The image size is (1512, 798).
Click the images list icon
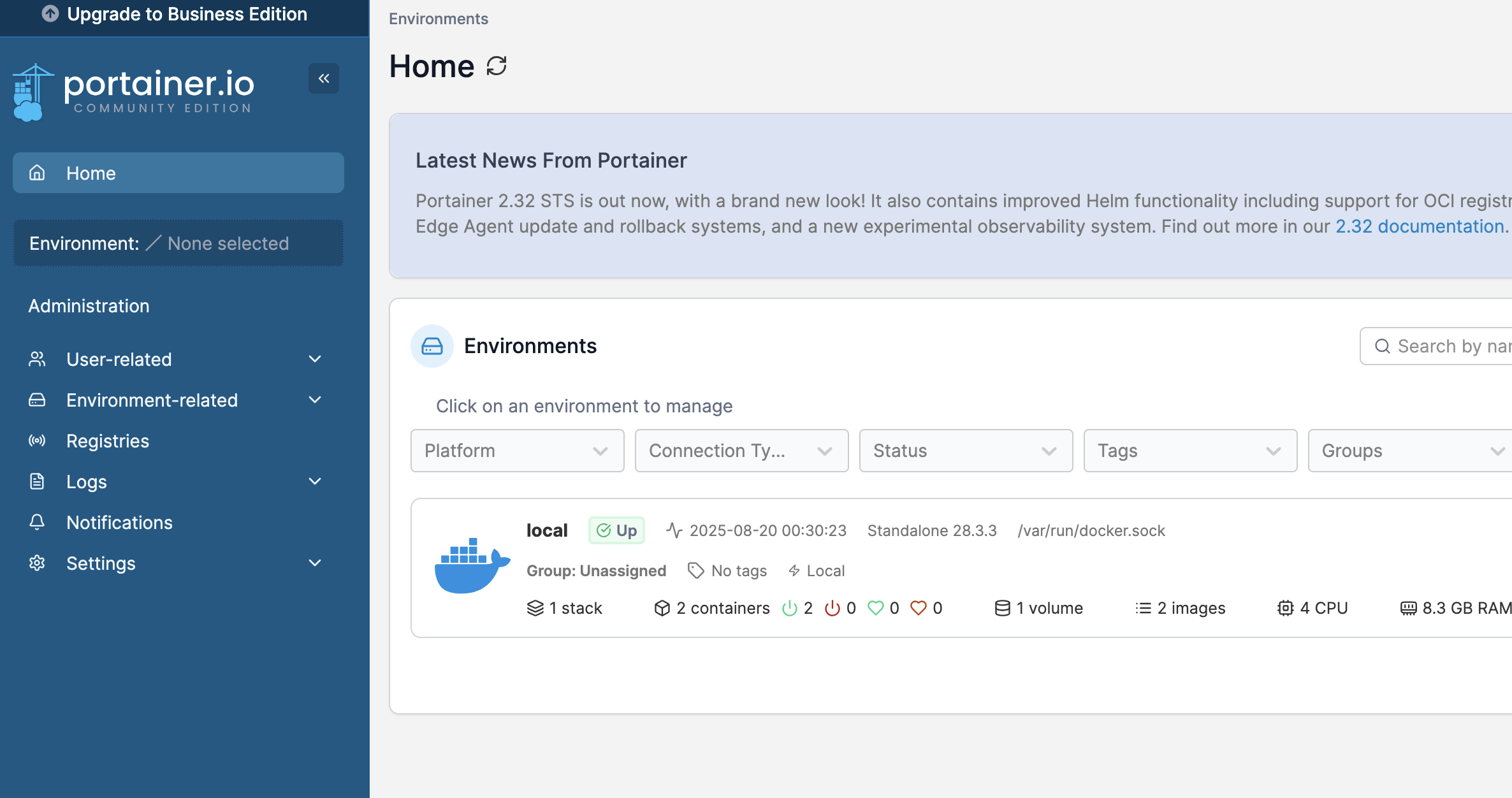pos(1144,608)
